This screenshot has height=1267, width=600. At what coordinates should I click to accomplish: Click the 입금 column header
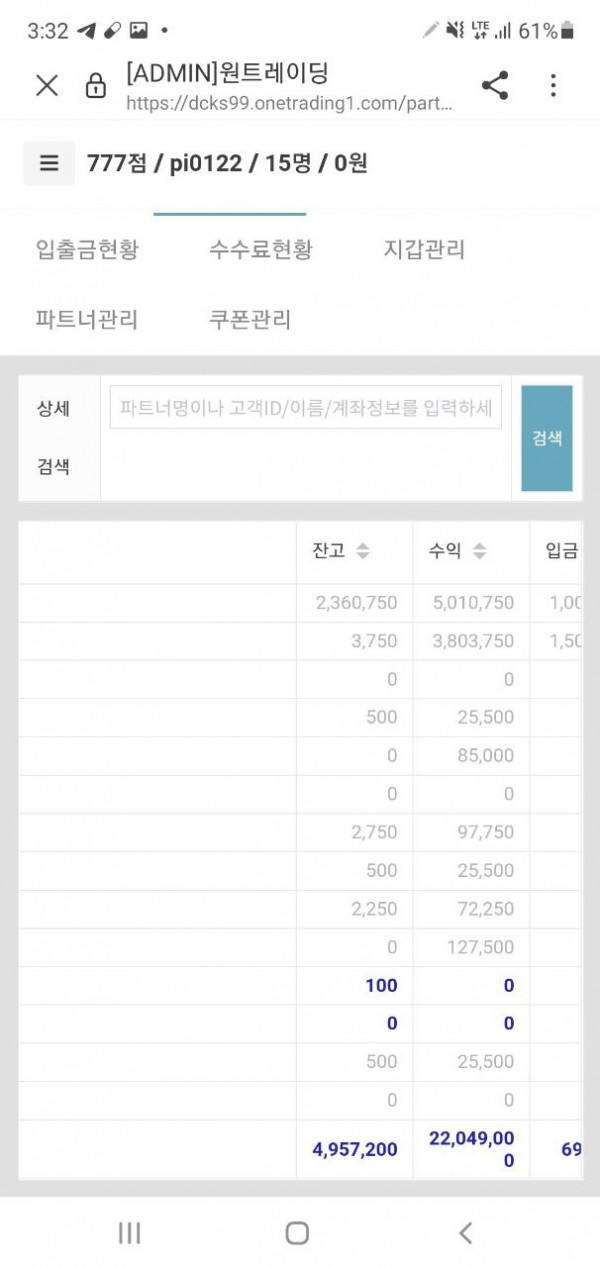(x=561, y=551)
